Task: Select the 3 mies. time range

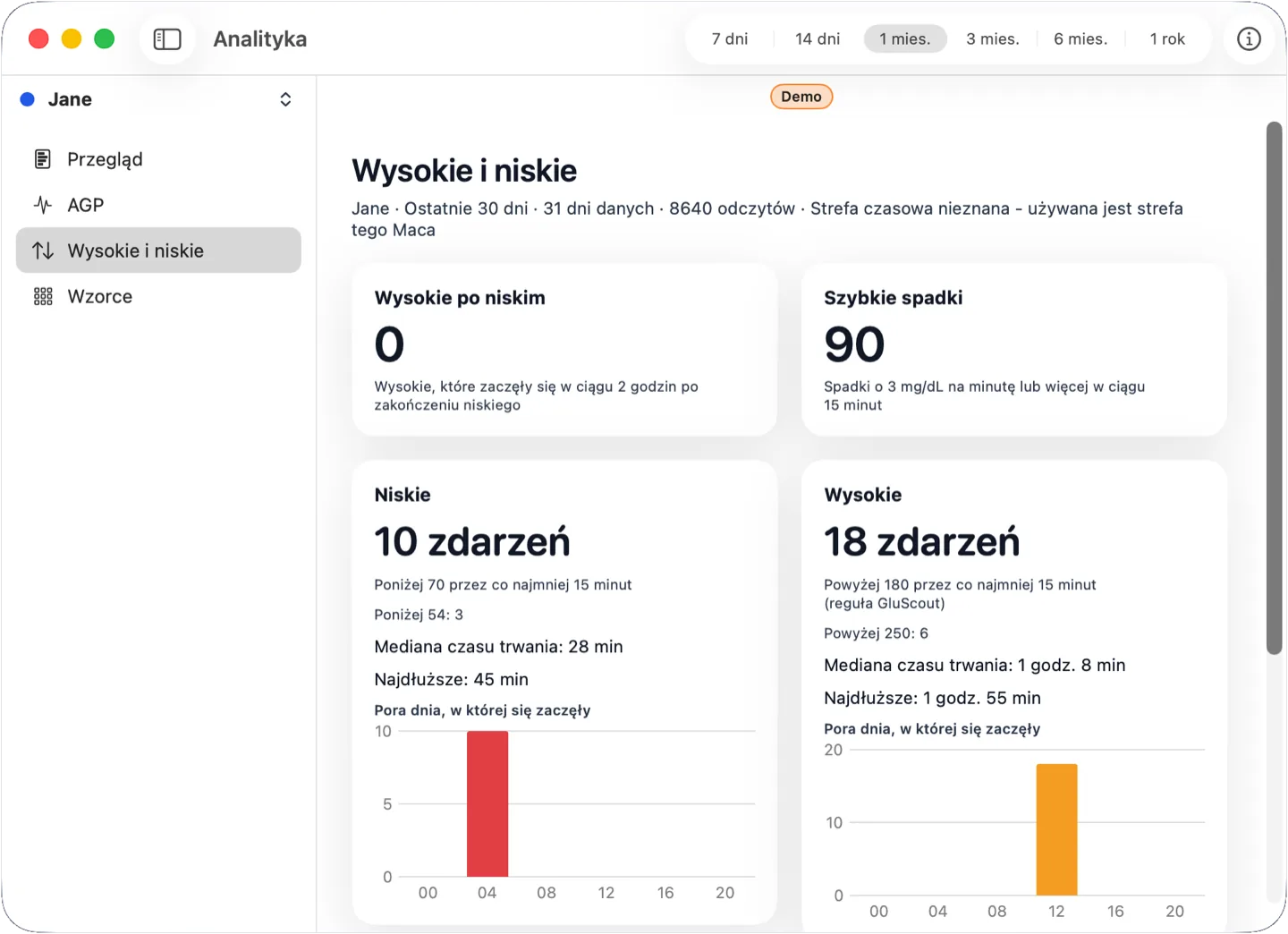Action: (993, 39)
